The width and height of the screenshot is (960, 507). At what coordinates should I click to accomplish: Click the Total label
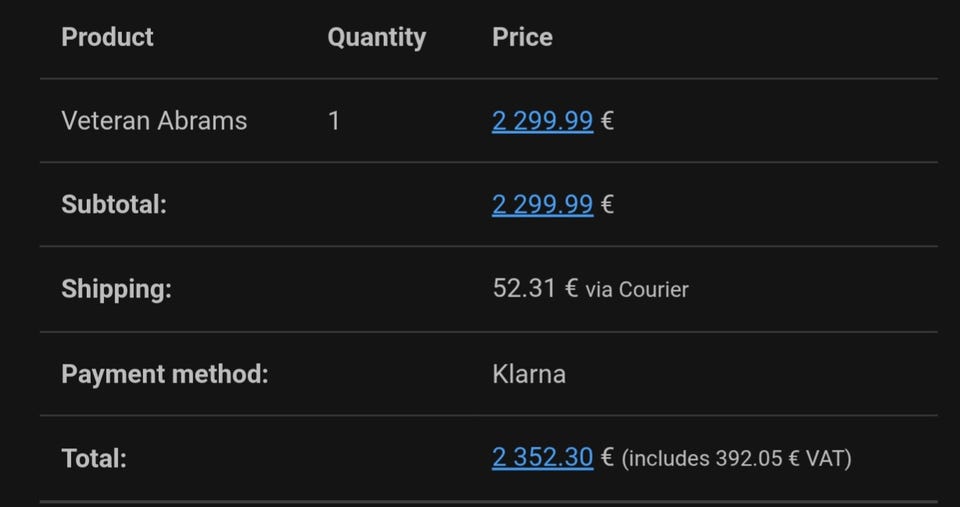(x=94, y=458)
